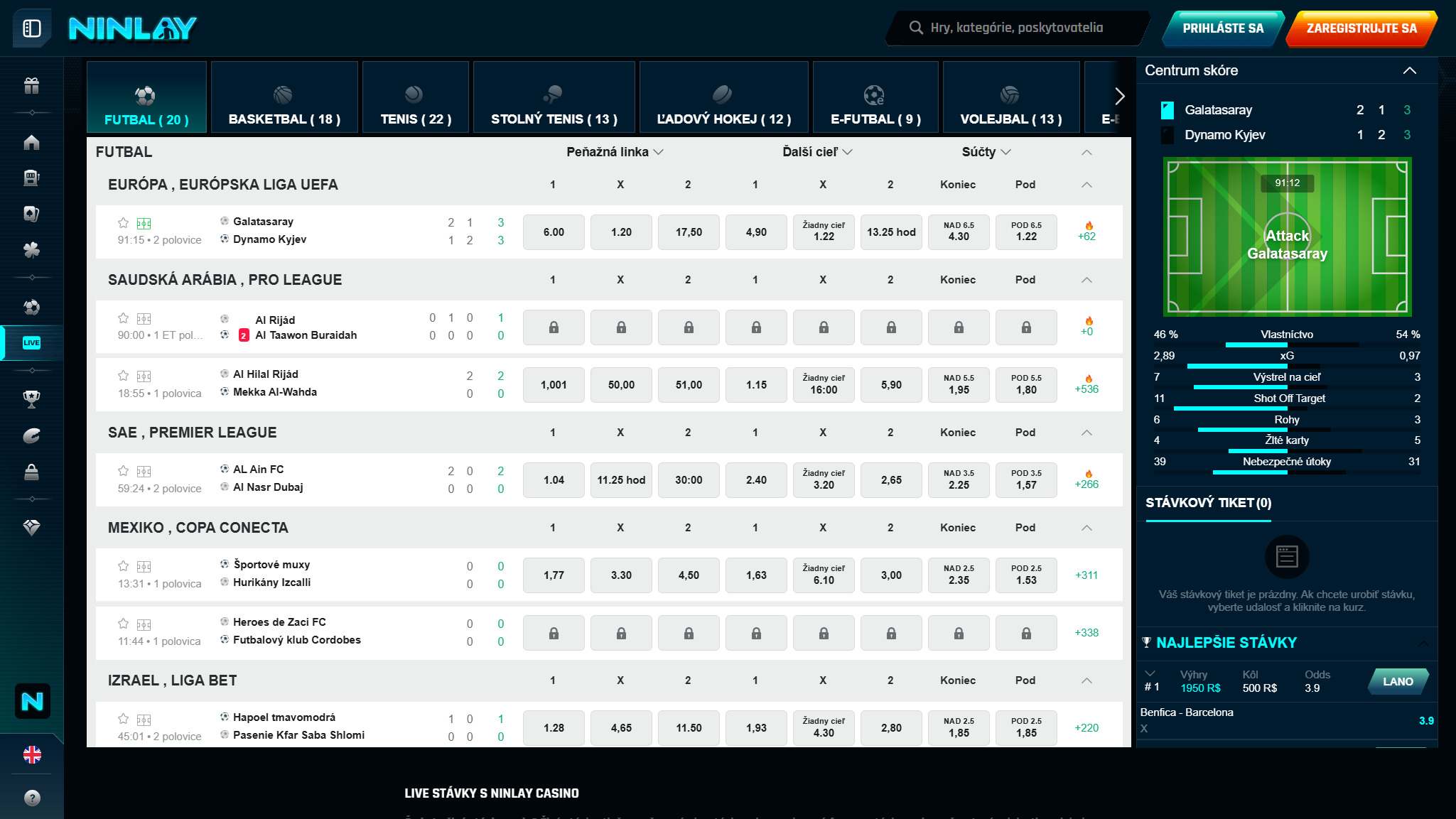Click the ZAREGISTRUJTE SA button

tap(1359, 28)
